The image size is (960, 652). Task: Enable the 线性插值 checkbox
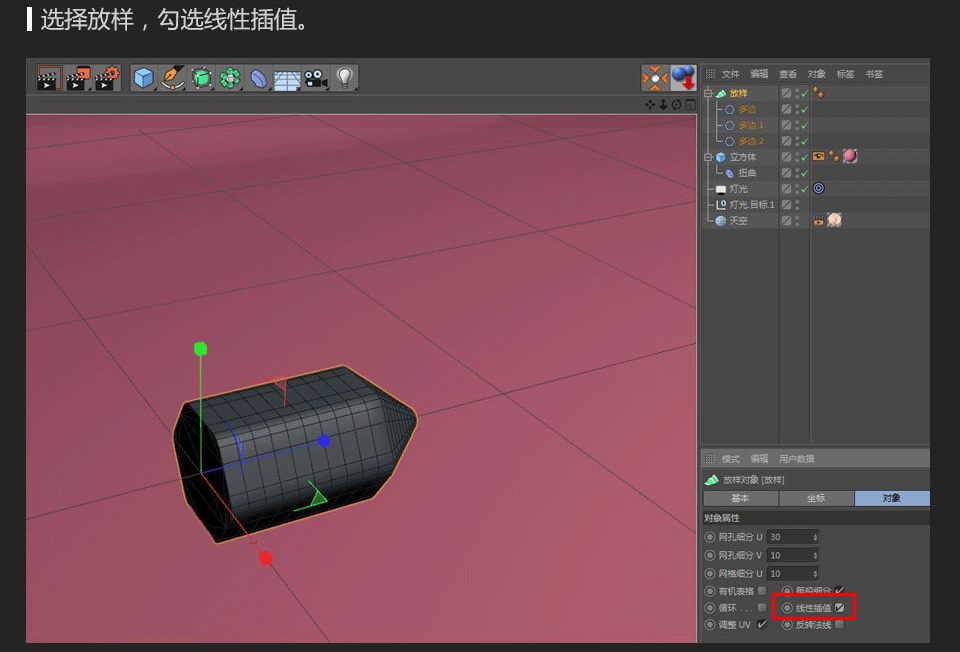pyautogui.click(x=840, y=608)
